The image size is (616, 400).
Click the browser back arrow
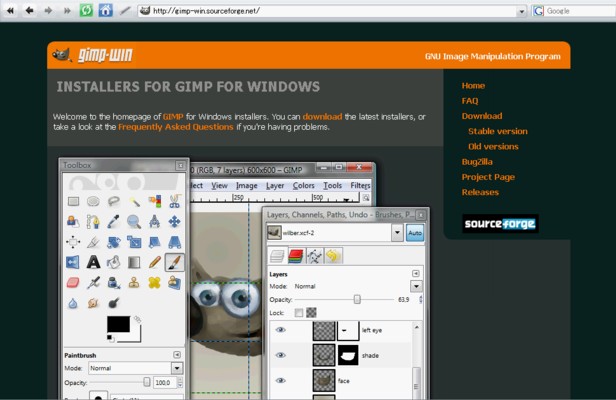pos(29,11)
